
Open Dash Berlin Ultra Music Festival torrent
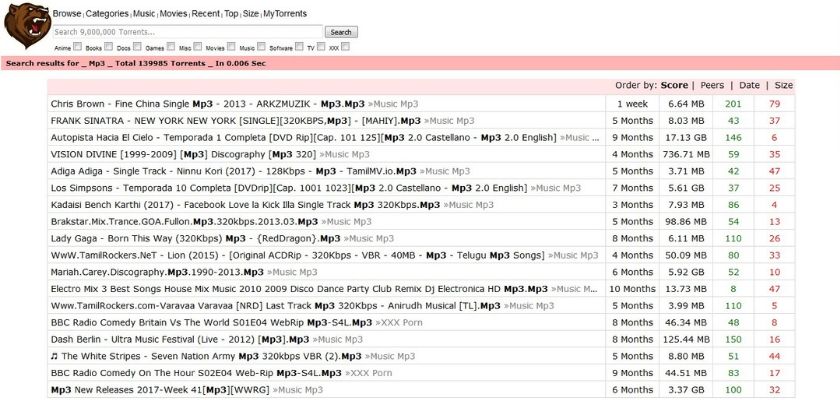pos(180,340)
